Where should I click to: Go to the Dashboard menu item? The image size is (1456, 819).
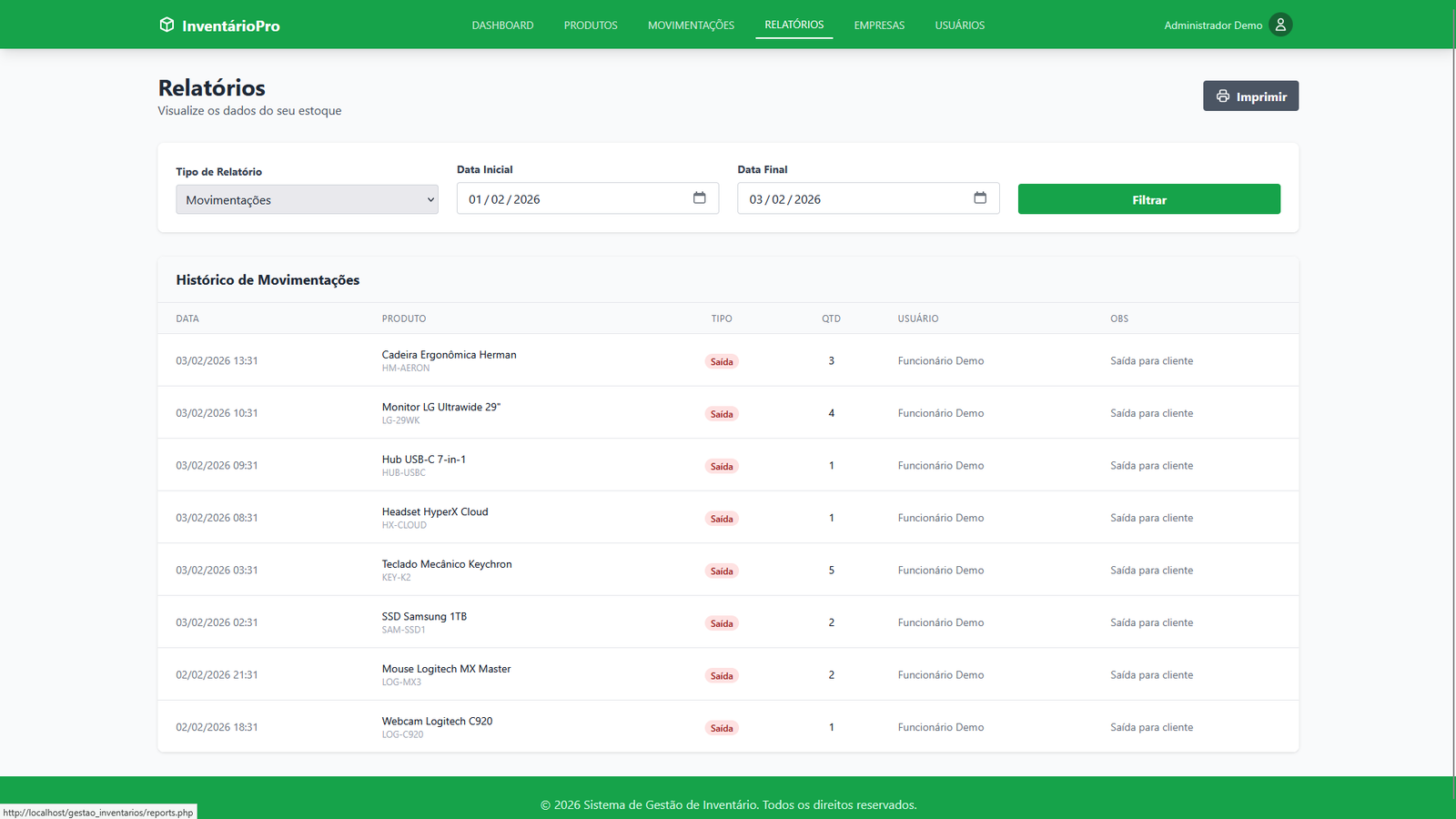click(x=502, y=25)
